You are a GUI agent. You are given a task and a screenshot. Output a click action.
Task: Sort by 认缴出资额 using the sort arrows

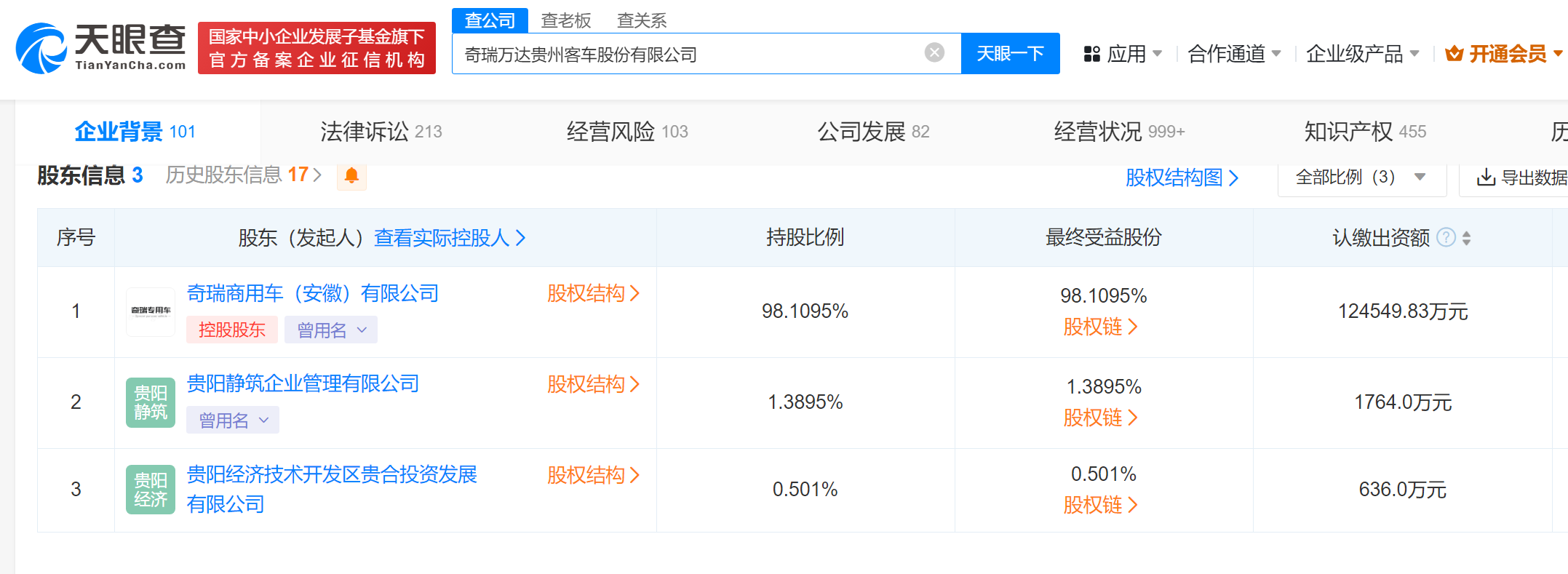(x=1466, y=238)
